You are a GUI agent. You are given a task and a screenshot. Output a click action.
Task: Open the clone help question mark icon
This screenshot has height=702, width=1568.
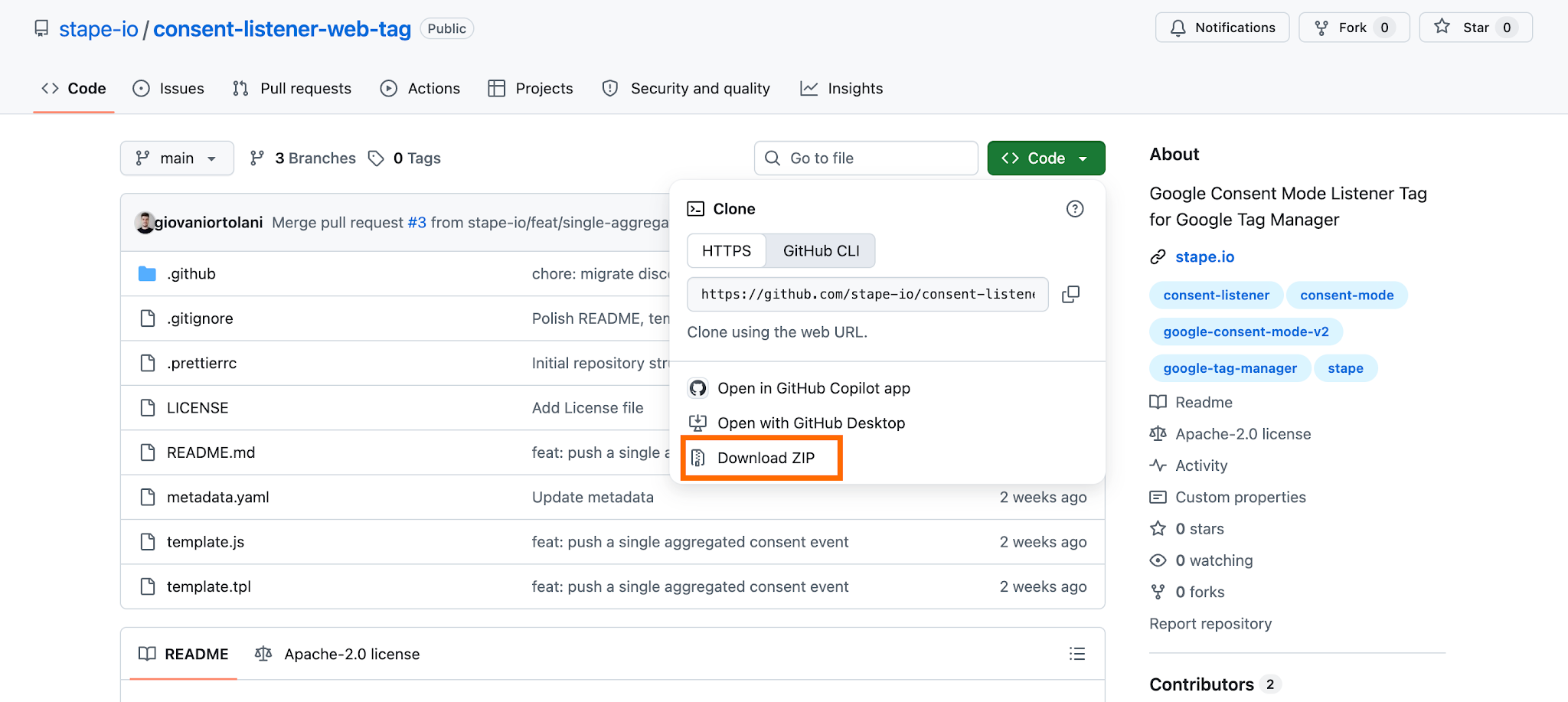(x=1075, y=209)
